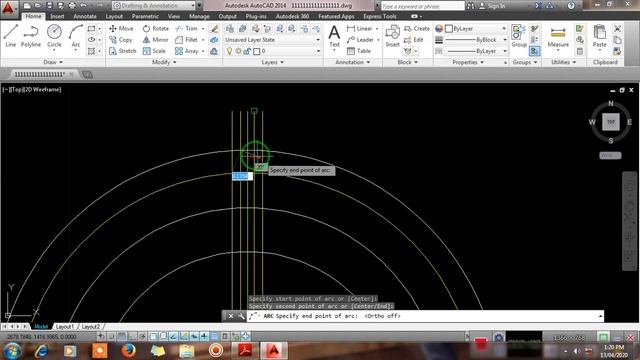This screenshot has height=360, width=640.
Task: Toggle Snap Mode in status bar
Action: coord(111,336)
